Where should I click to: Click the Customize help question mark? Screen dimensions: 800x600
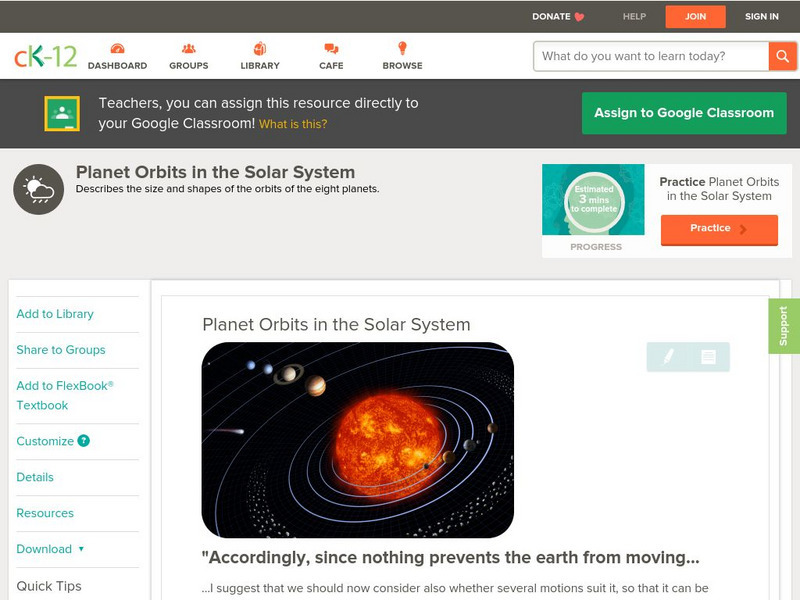coord(84,441)
